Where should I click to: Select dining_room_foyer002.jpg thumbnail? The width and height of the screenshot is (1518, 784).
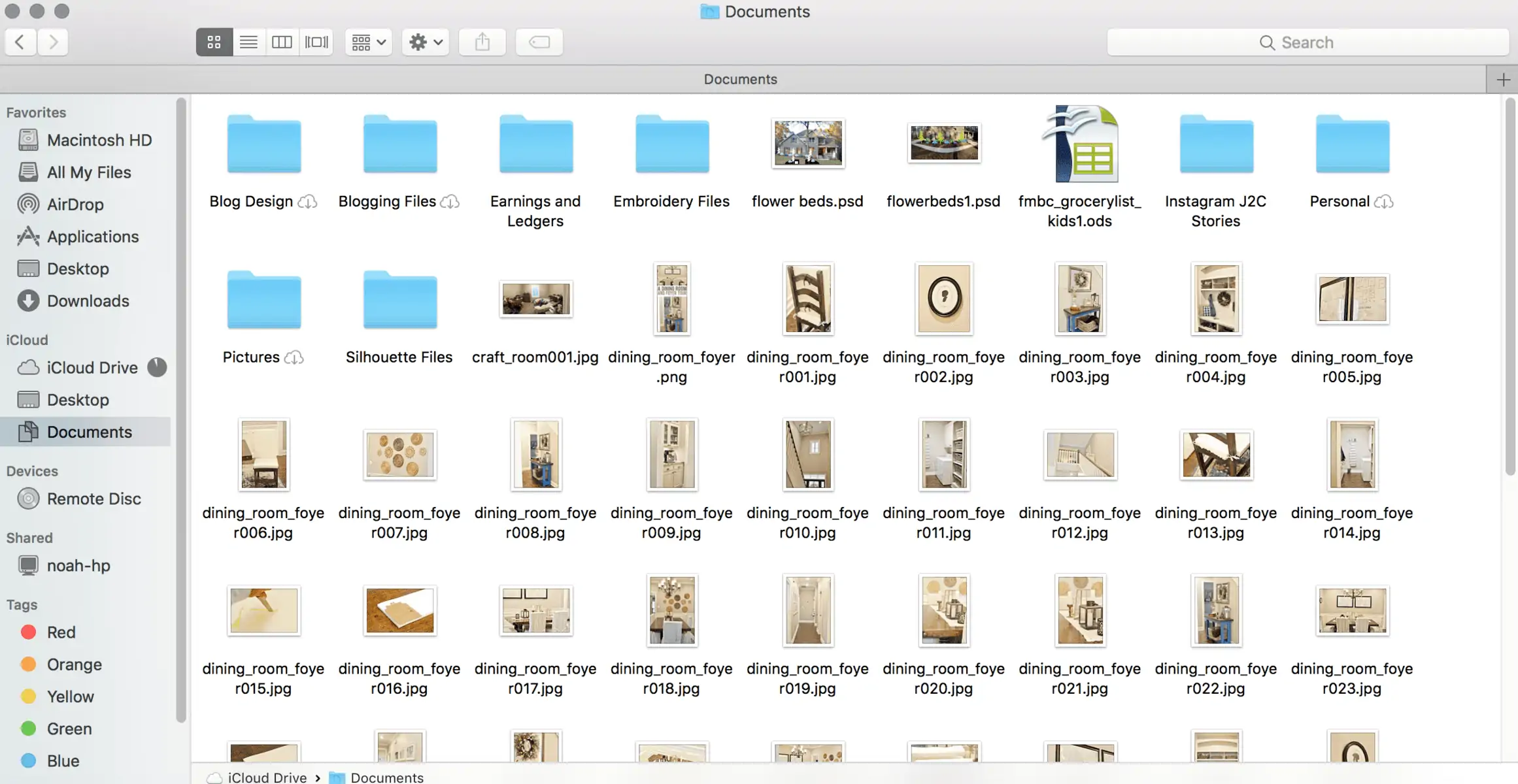pyautogui.click(x=944, y=299)
